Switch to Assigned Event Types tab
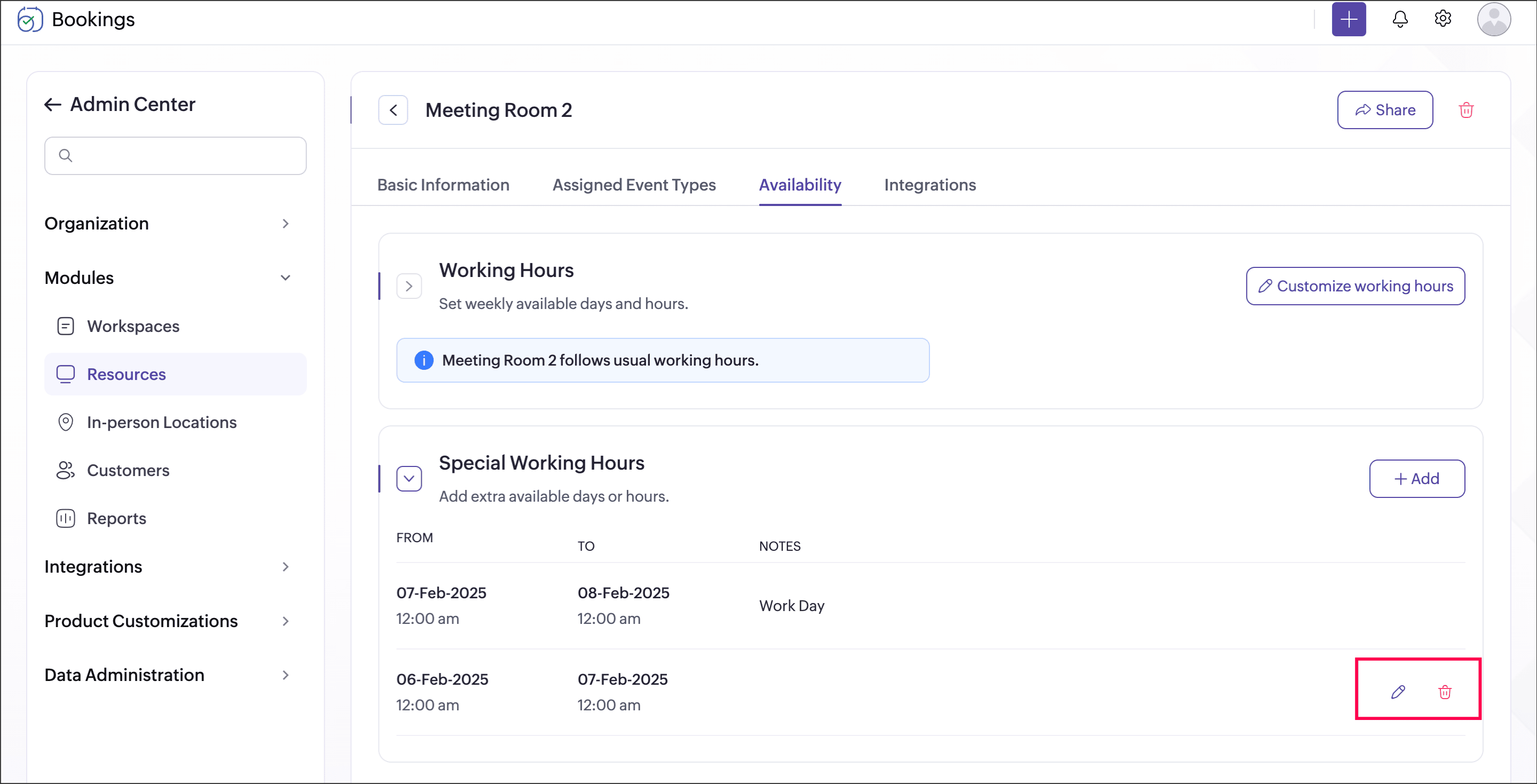This screenshot has height=784, width=1537. coord(634,185)
